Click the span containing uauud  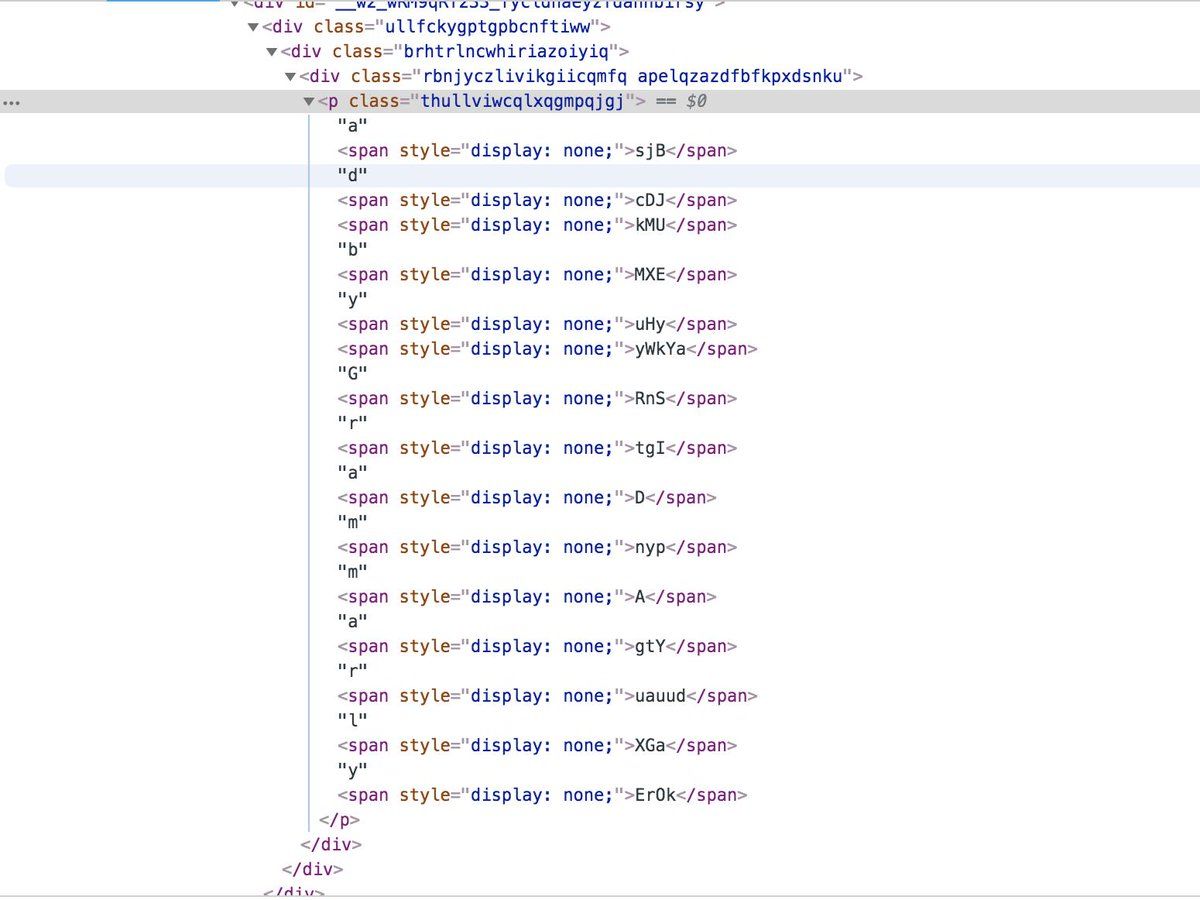[547, 696]
